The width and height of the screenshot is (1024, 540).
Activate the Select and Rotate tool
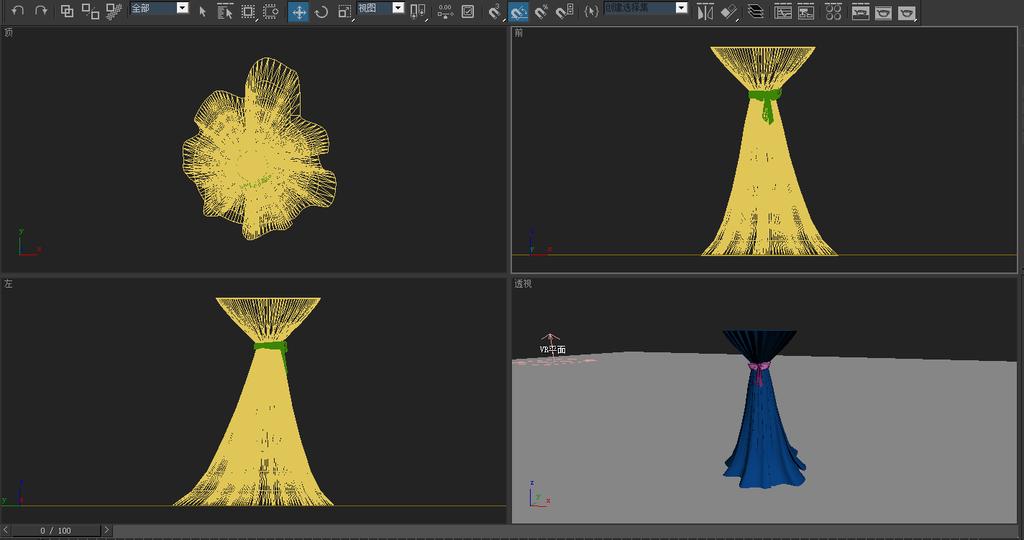tap(321, 12)
